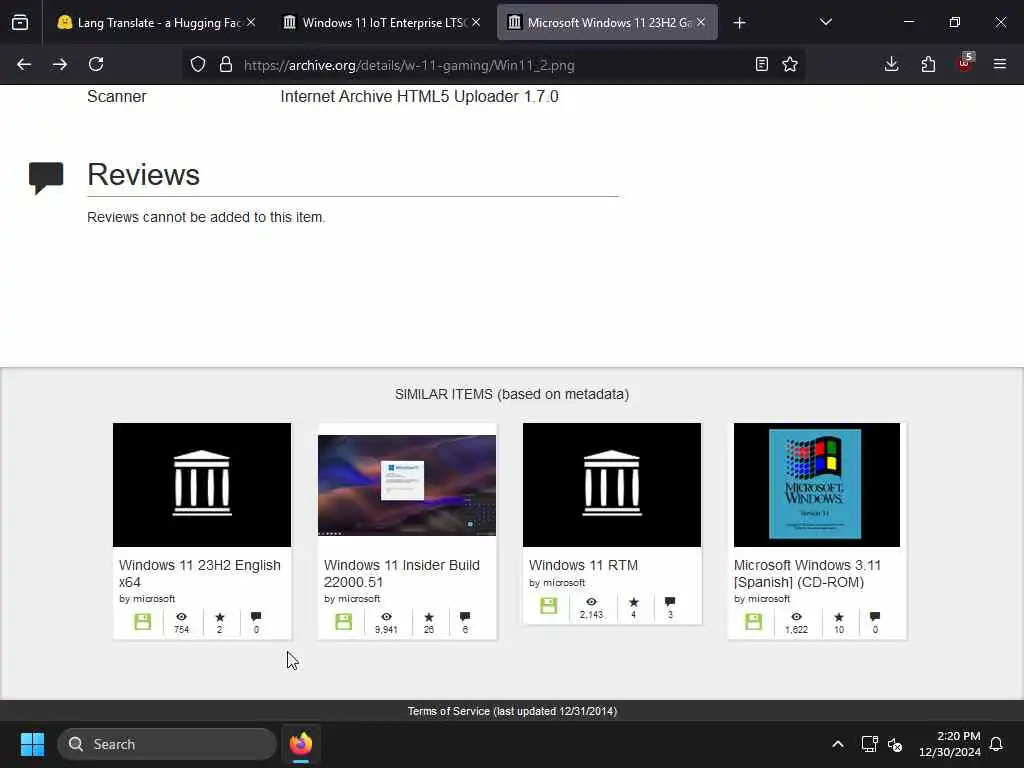Open muted volume tray icon
The image size is (1024, 768).
pyautogui.click(x=895, y=744)
